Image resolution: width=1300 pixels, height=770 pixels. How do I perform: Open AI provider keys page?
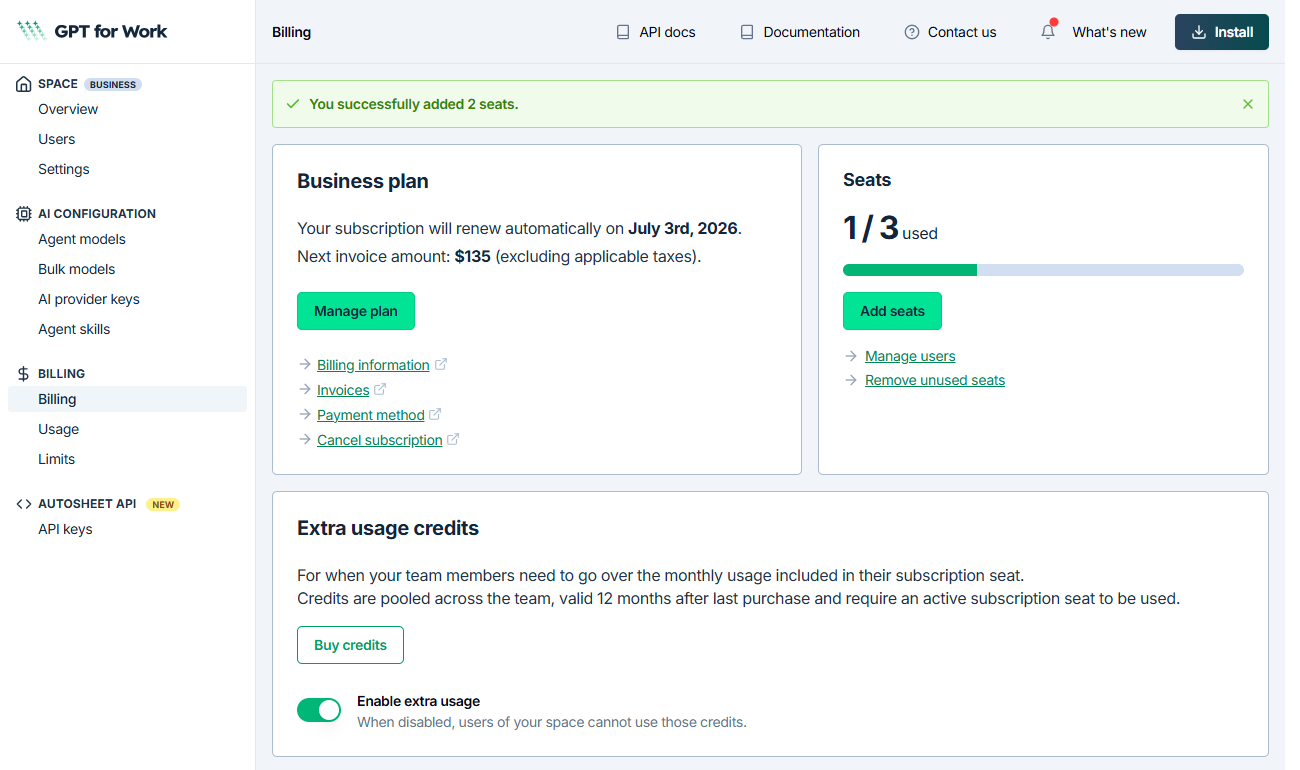[89, 299]
